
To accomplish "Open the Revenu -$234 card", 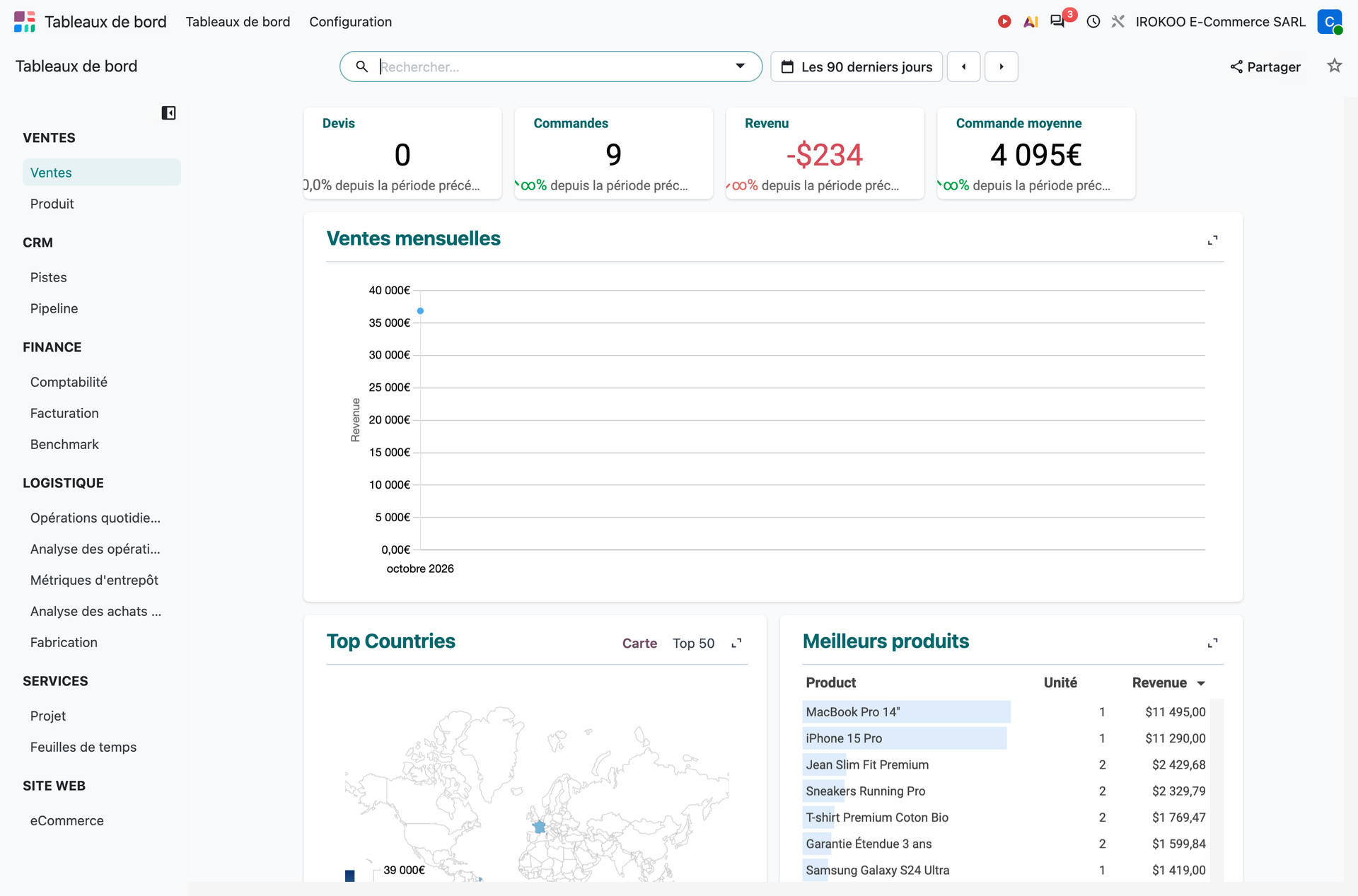I will pyautogui.click(x=825, y=153).
